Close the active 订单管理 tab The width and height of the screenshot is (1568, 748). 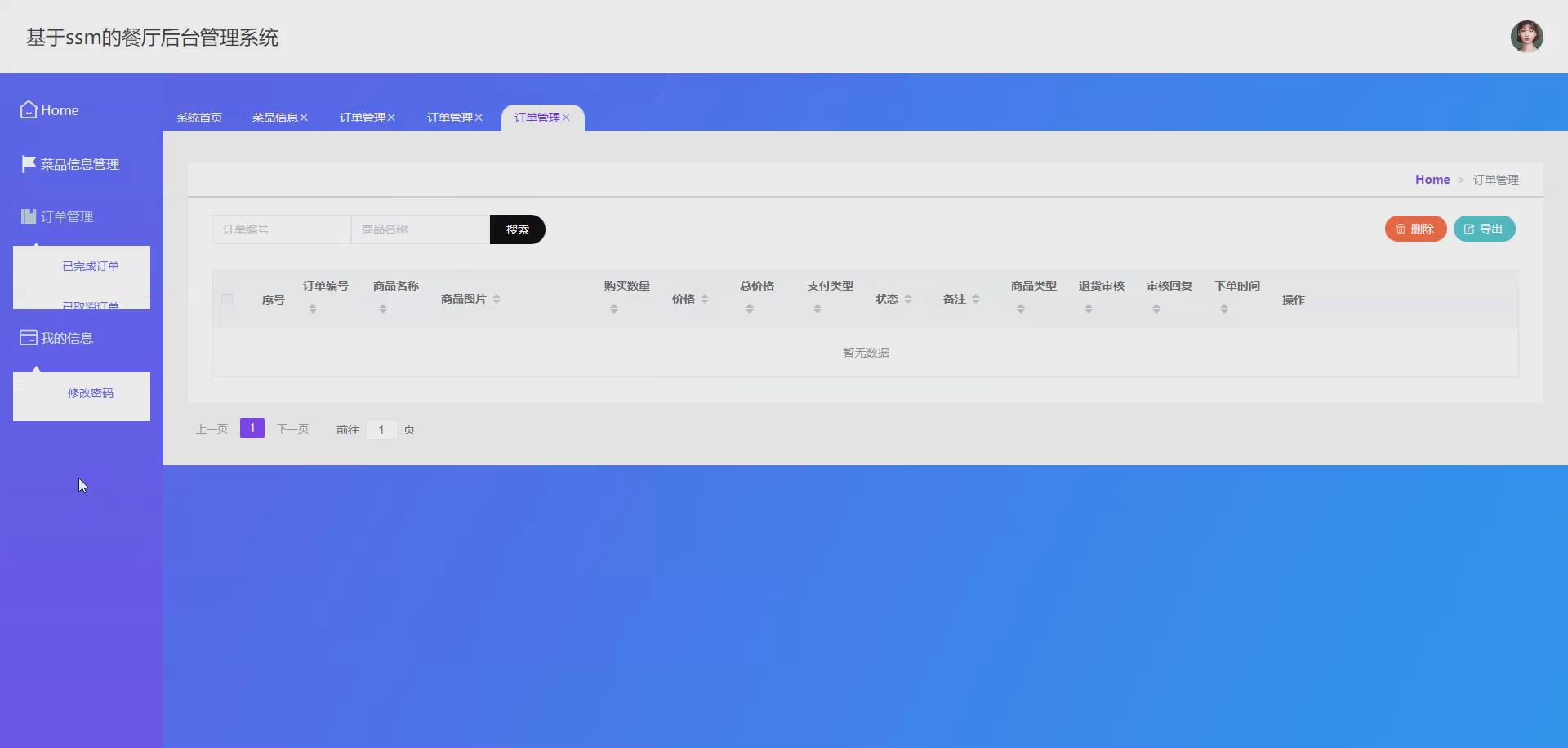(566, 118)
